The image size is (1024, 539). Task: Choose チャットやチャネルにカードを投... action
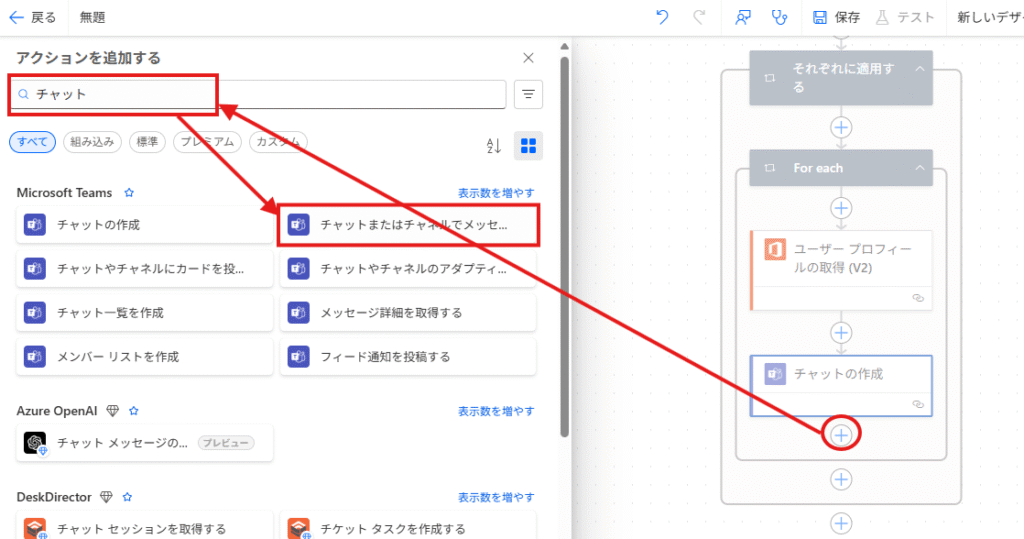coord(144,269)
